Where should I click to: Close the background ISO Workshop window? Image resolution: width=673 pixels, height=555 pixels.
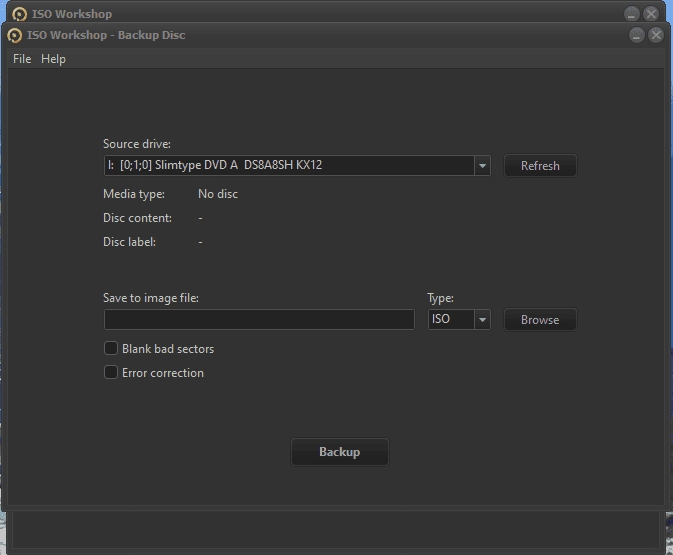[651, 14]
